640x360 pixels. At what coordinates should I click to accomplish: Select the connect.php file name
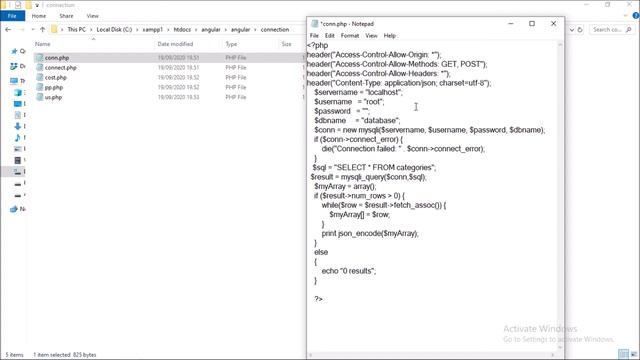(60, 67)
